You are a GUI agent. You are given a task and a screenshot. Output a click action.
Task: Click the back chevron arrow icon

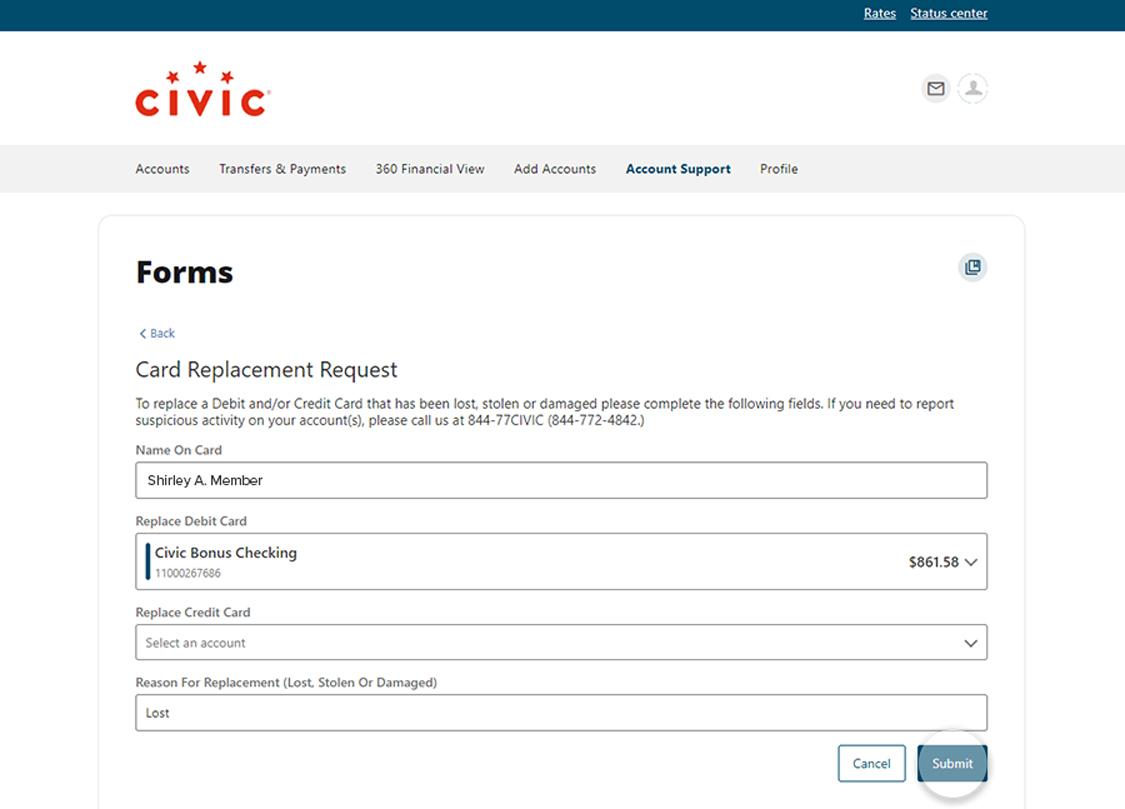coord(142,333)
